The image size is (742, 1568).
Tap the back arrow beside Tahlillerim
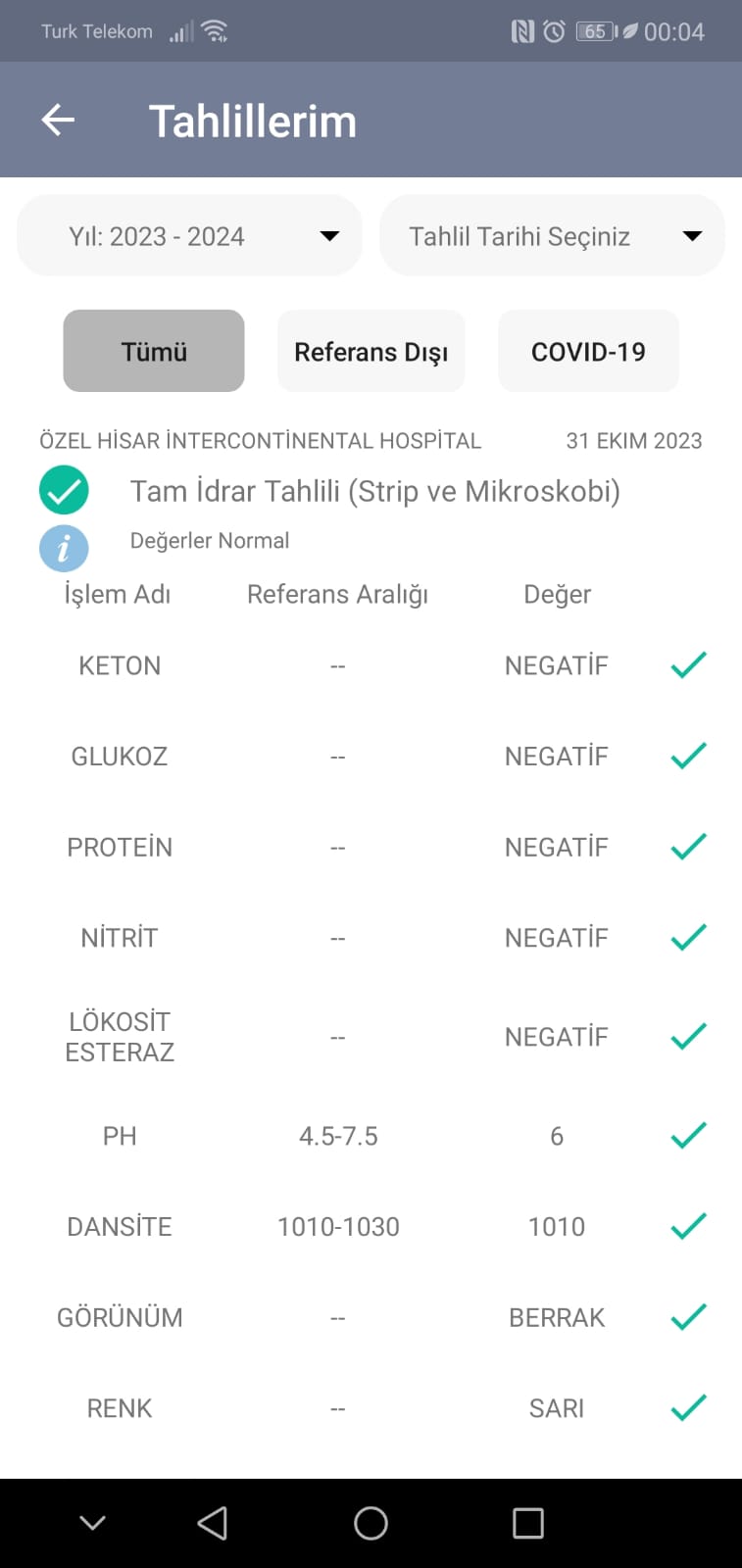[58, 121]
